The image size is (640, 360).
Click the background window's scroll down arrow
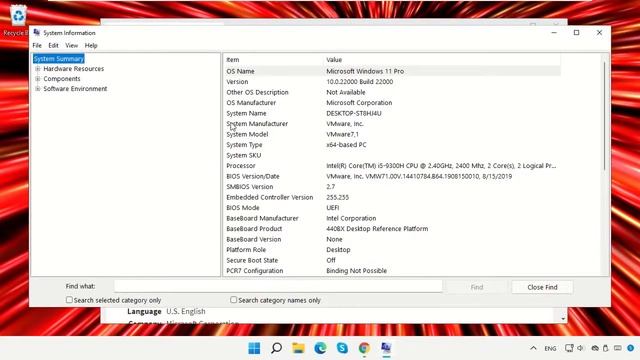point(563,318)
